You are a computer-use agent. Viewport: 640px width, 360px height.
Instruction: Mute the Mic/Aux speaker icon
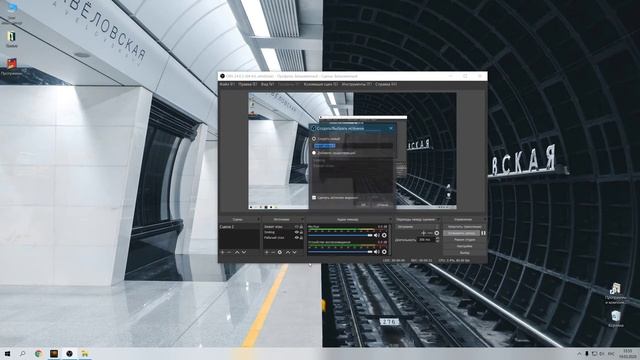[x=376, y=235]
